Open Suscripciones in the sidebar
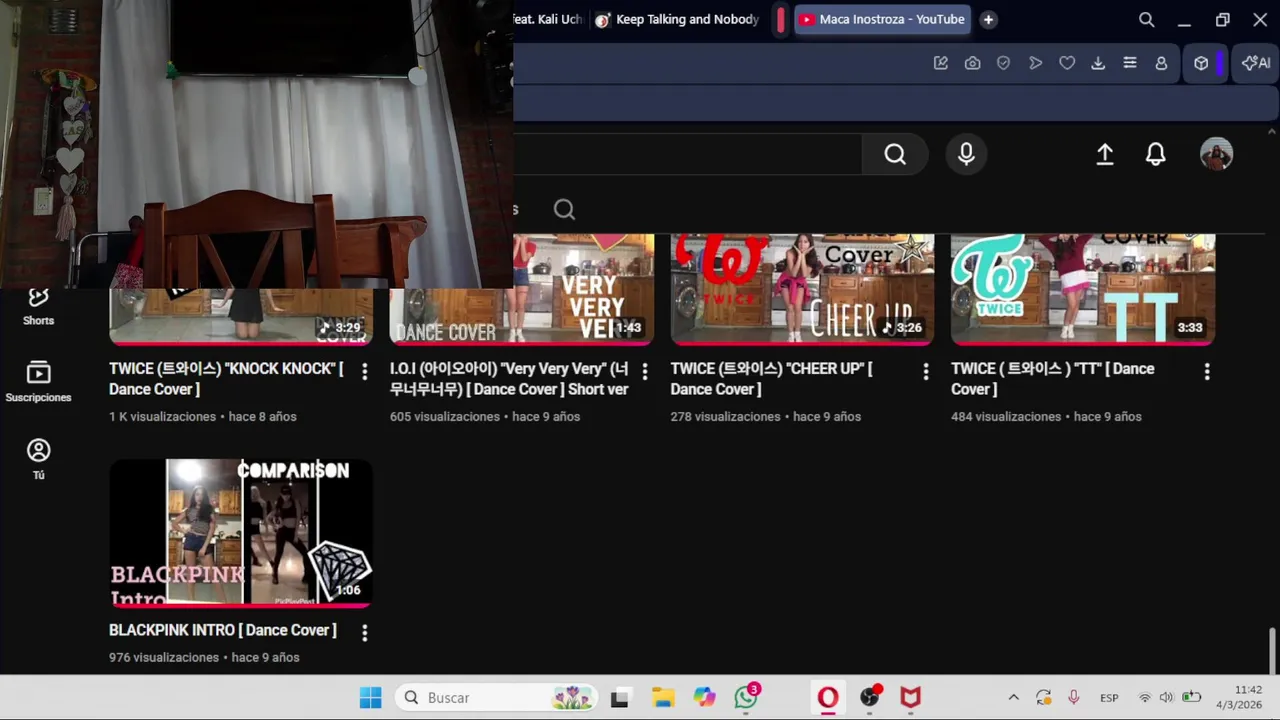Viewport: 1280px width, 720px height. [x=38, y=382]
